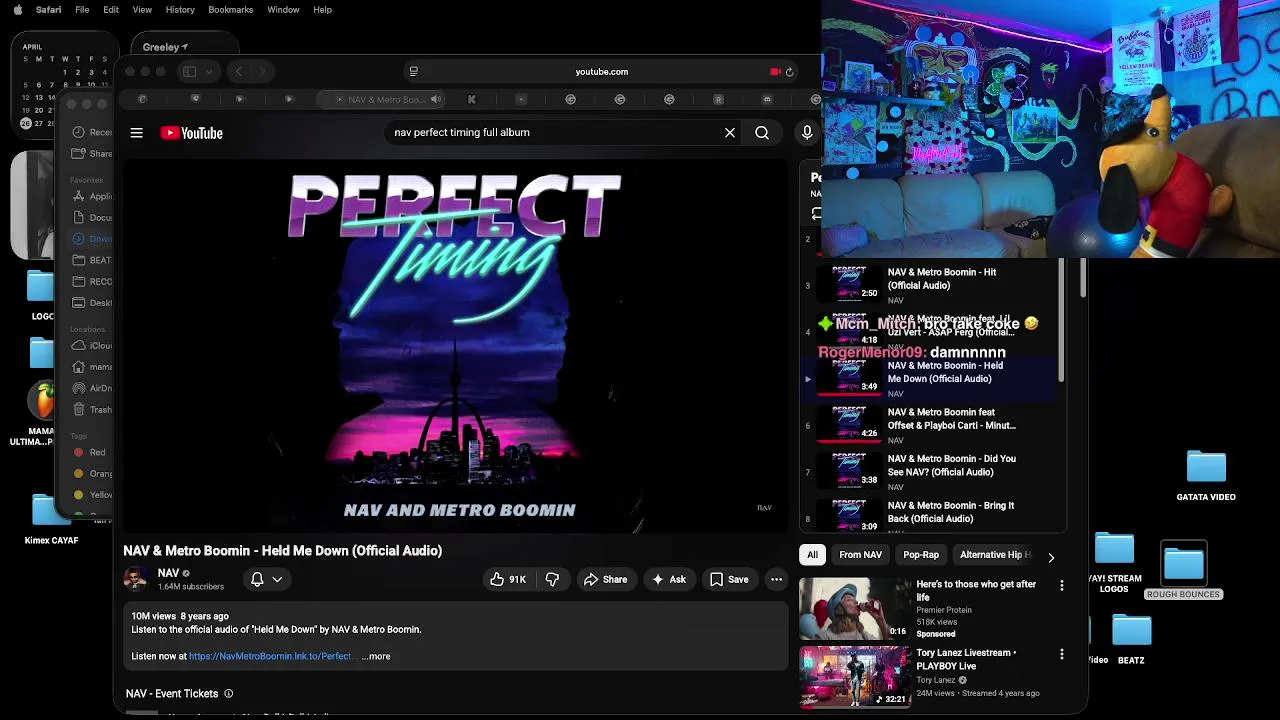Open the NavMetroBoomin.lnk.to link
This screenshot has height=720, width=1280.
(270, 656)
